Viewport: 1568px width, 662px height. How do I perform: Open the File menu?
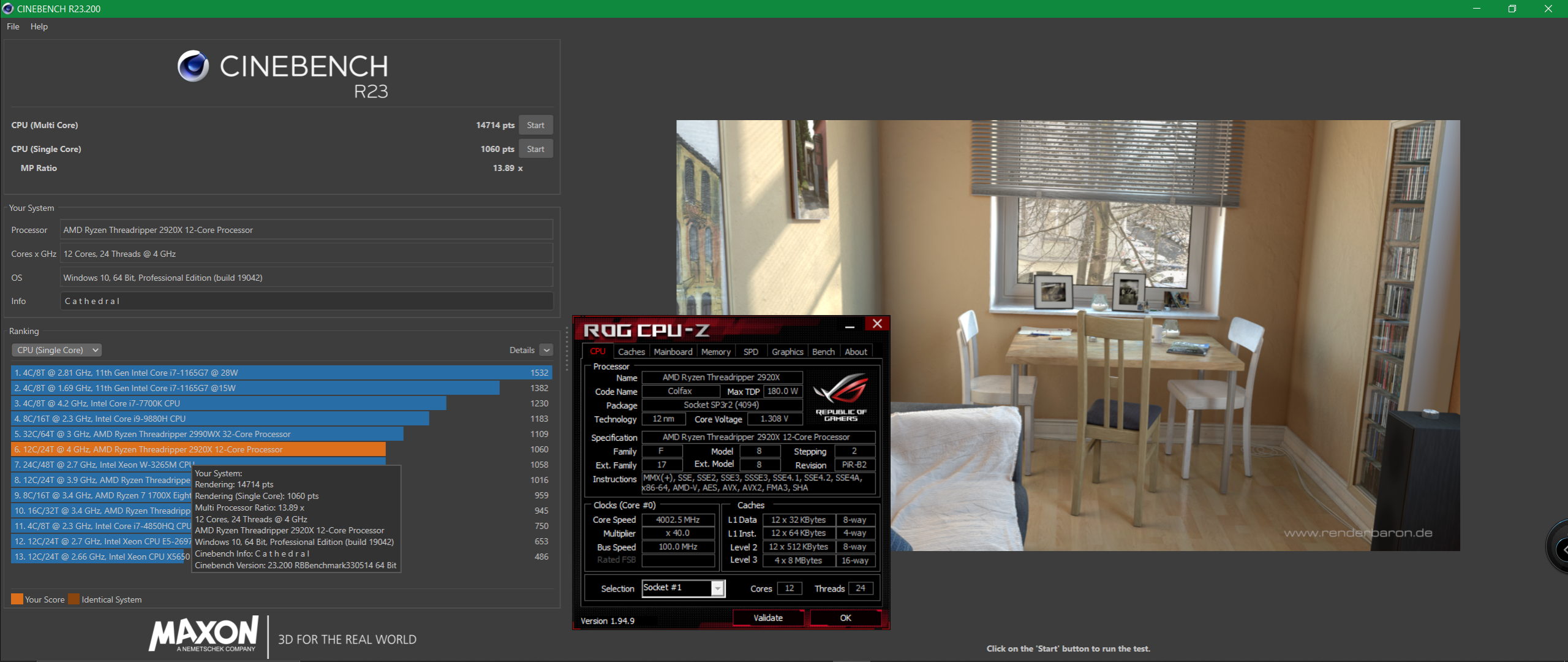coord(13,26)
